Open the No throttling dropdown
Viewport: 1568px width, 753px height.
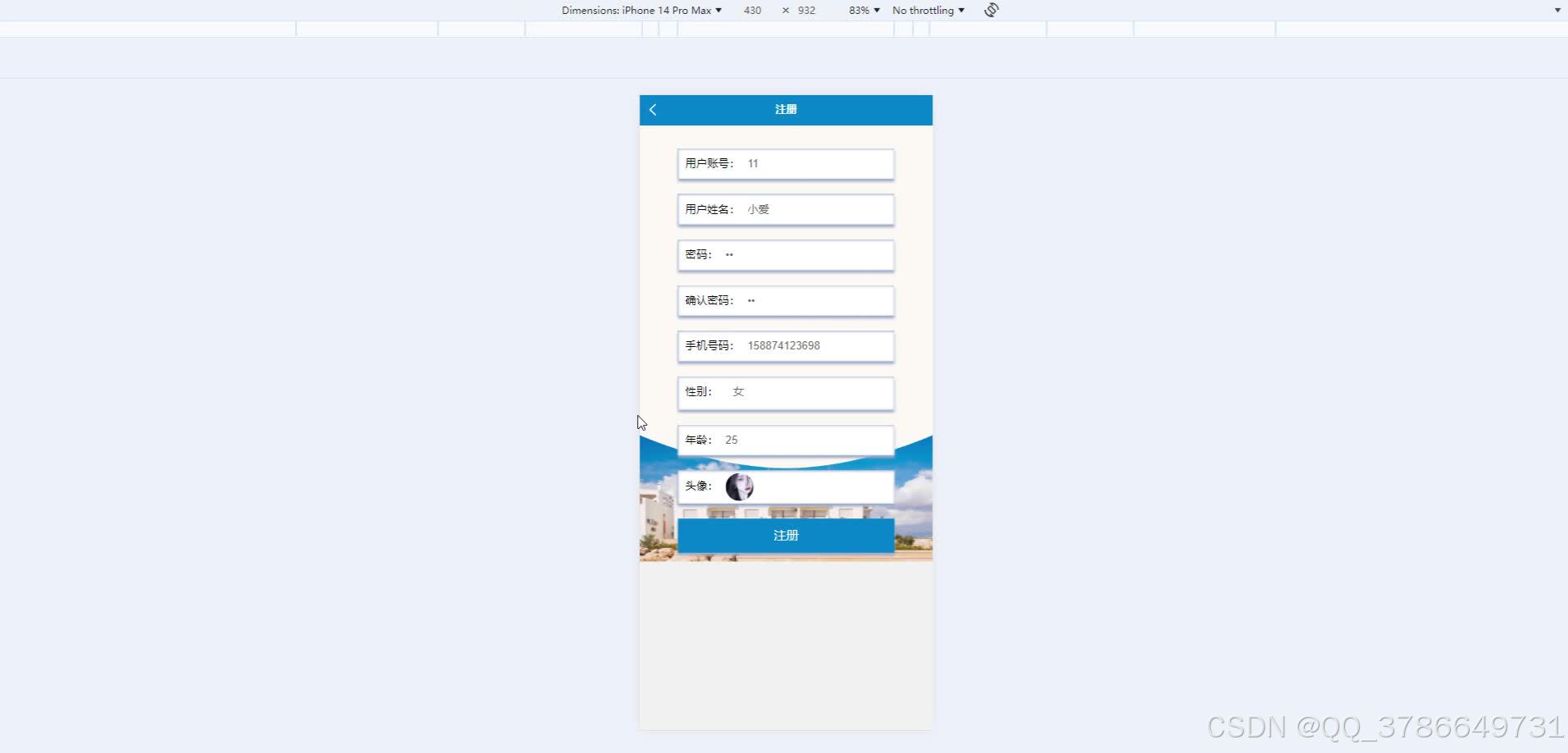(x=928, y=10)
